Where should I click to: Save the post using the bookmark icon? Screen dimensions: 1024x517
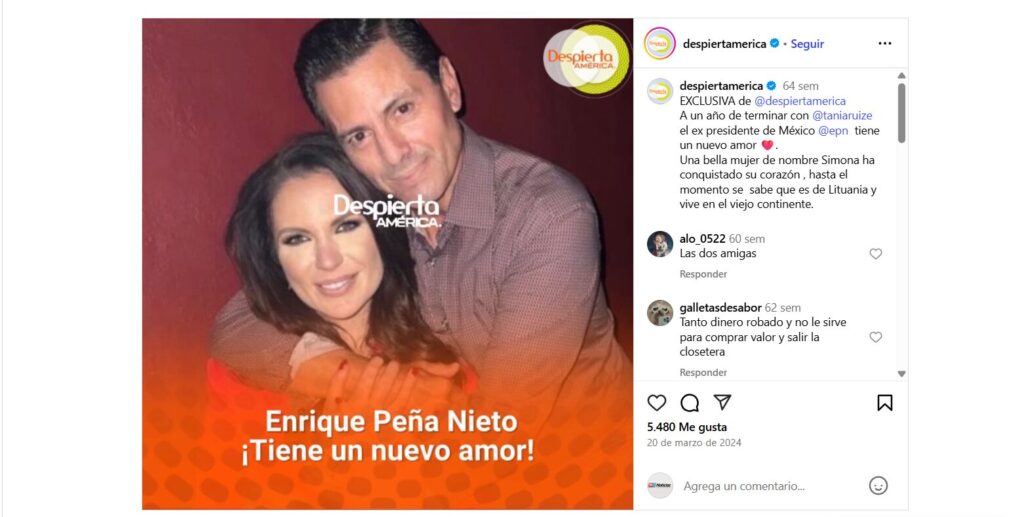click(885, 403)
